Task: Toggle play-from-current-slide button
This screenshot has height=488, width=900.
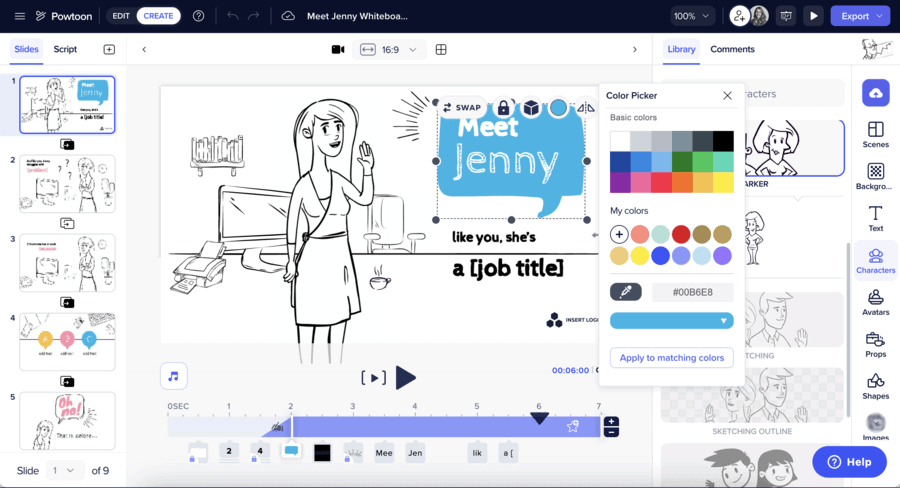Action: (x=373, y=378)
